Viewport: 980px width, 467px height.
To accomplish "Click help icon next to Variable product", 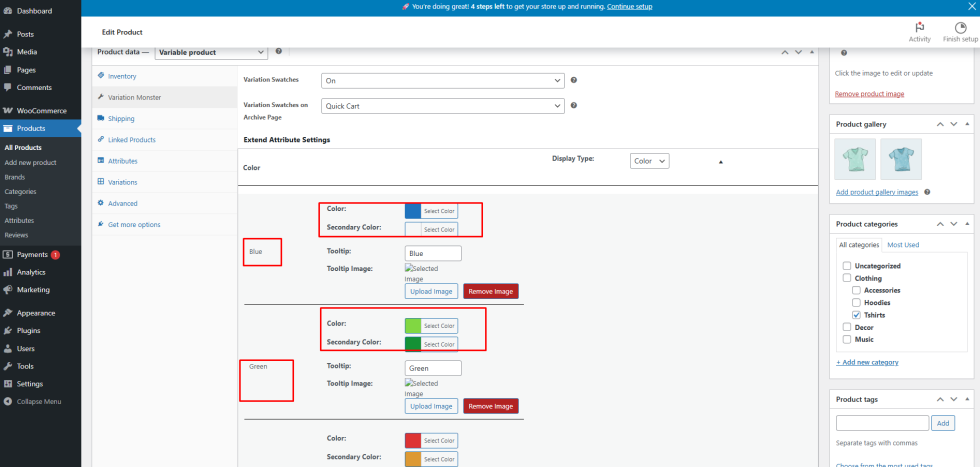I will pos(279,51).
